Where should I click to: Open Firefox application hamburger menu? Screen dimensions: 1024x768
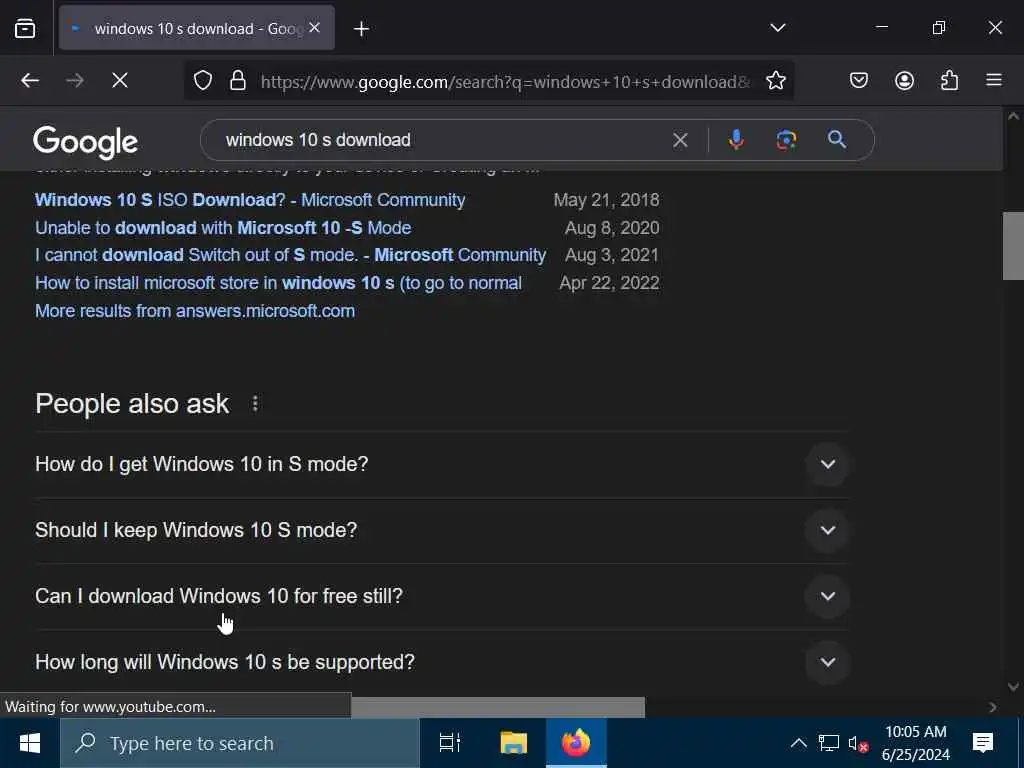(994, 80)
